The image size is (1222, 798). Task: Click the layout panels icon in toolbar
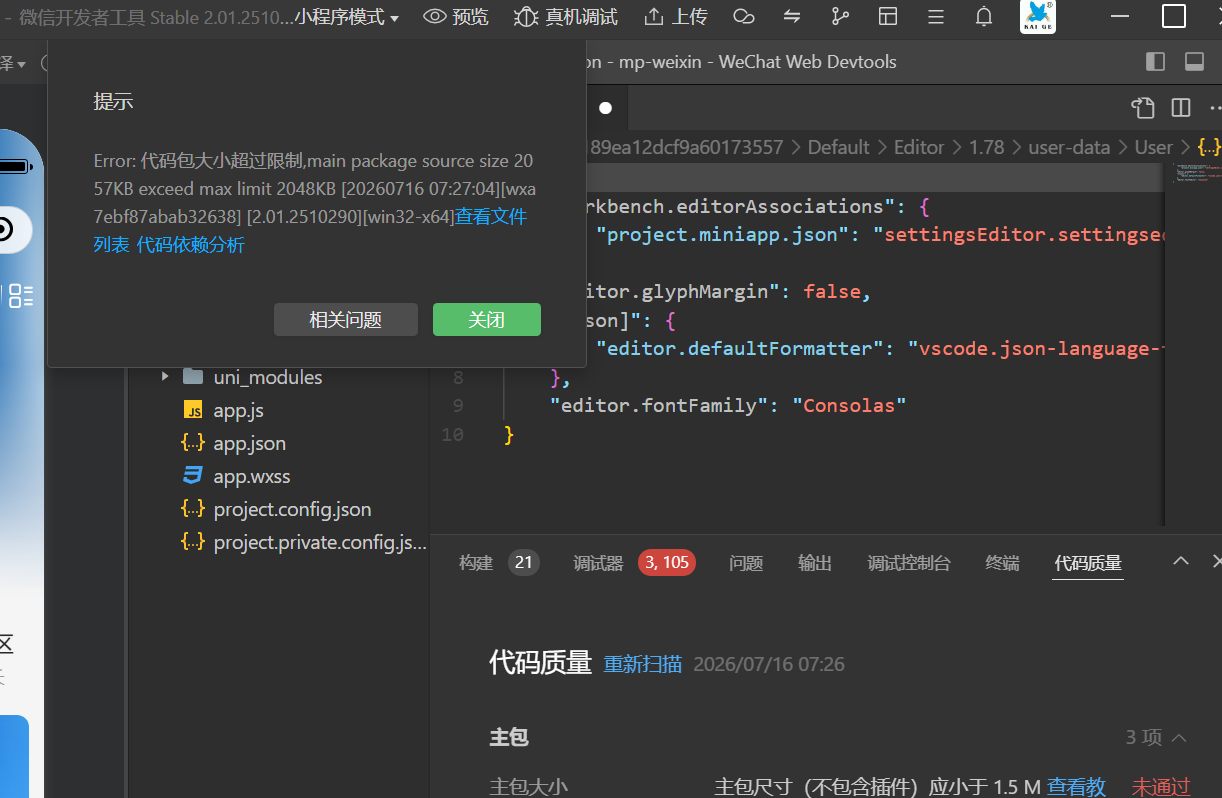pos(888,16)
